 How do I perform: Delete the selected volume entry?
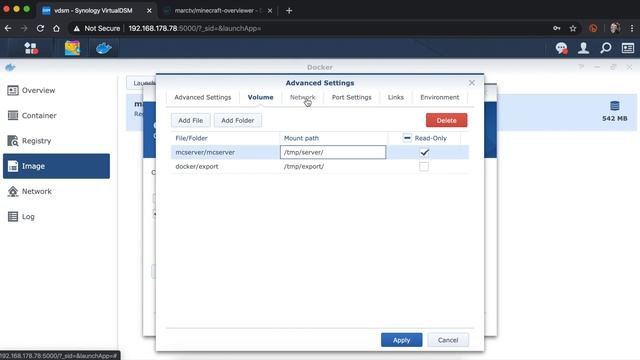pos(447,120)
